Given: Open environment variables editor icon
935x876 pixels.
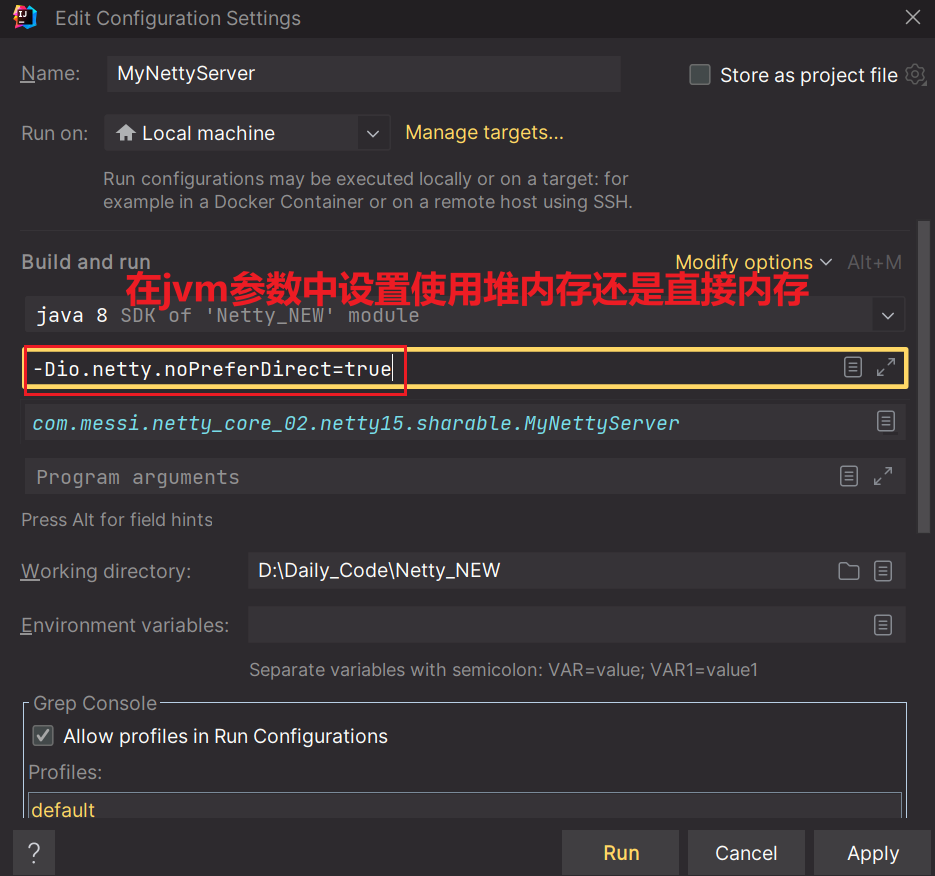Looking at the screenshot, I should point(883,624).
